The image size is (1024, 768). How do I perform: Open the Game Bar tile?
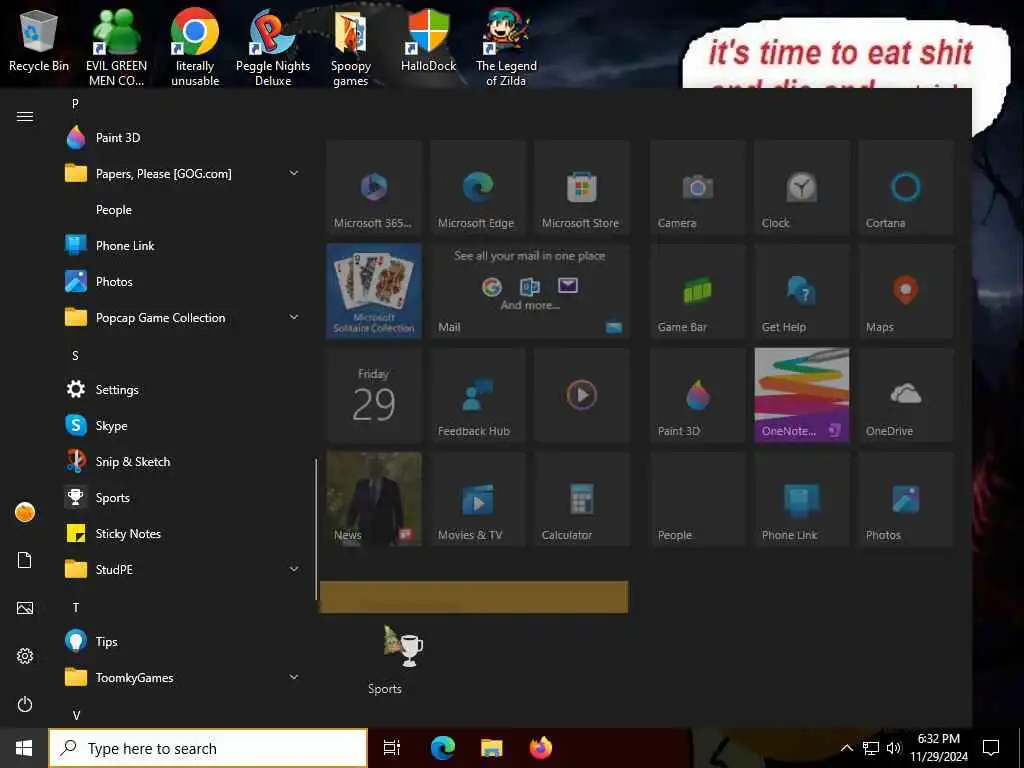point(697,291)
